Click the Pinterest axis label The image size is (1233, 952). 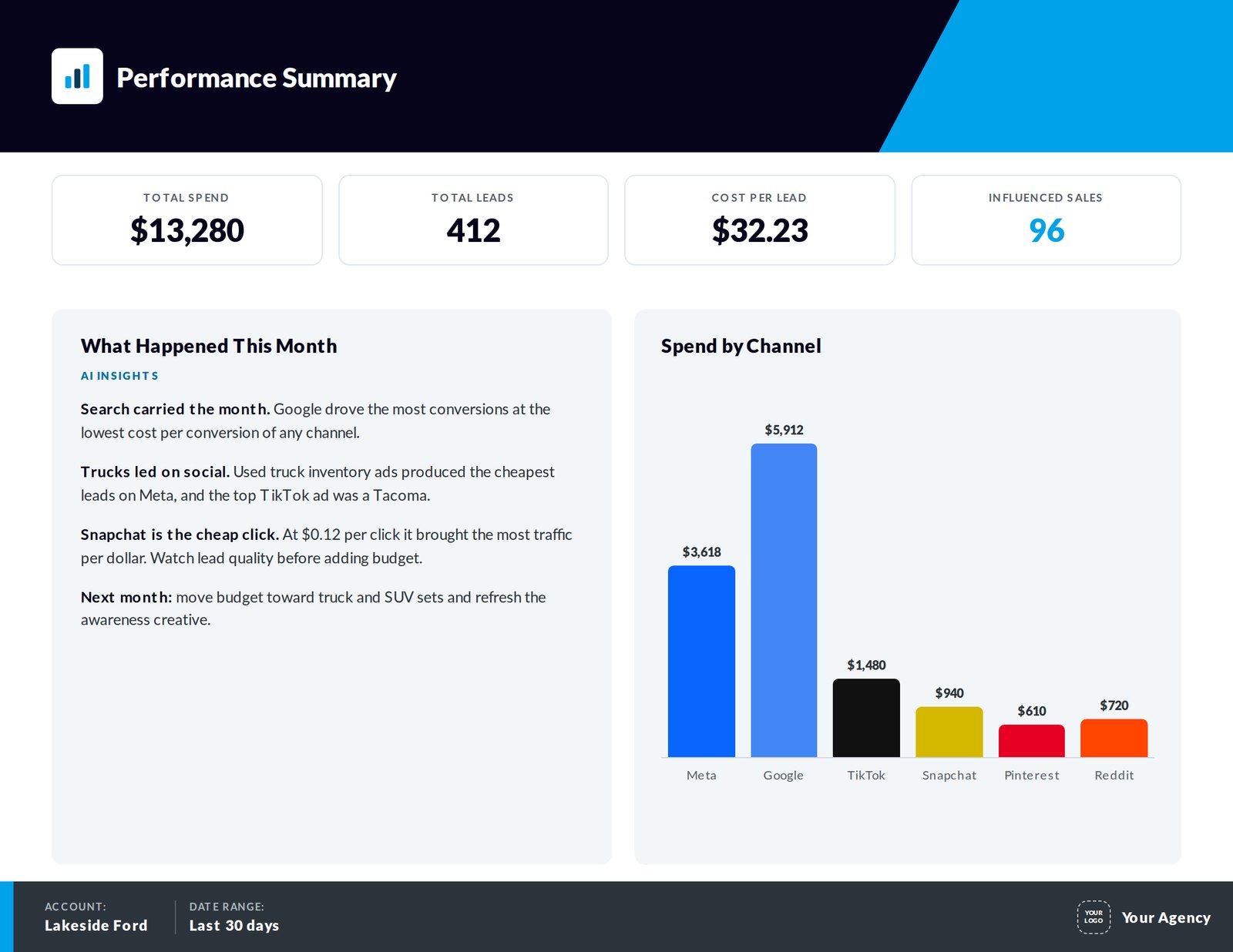pos(1032,776)
